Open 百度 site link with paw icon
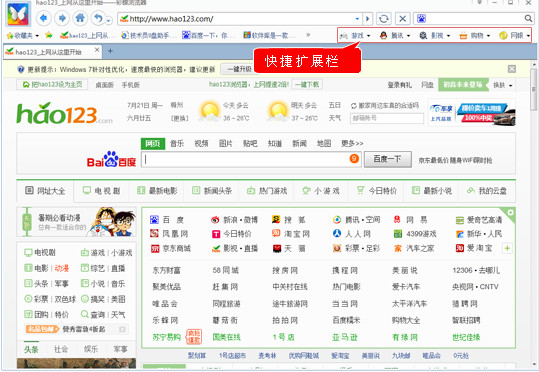Image resolution: width=539 pixels, height=372 pixels. pos(167,220)
